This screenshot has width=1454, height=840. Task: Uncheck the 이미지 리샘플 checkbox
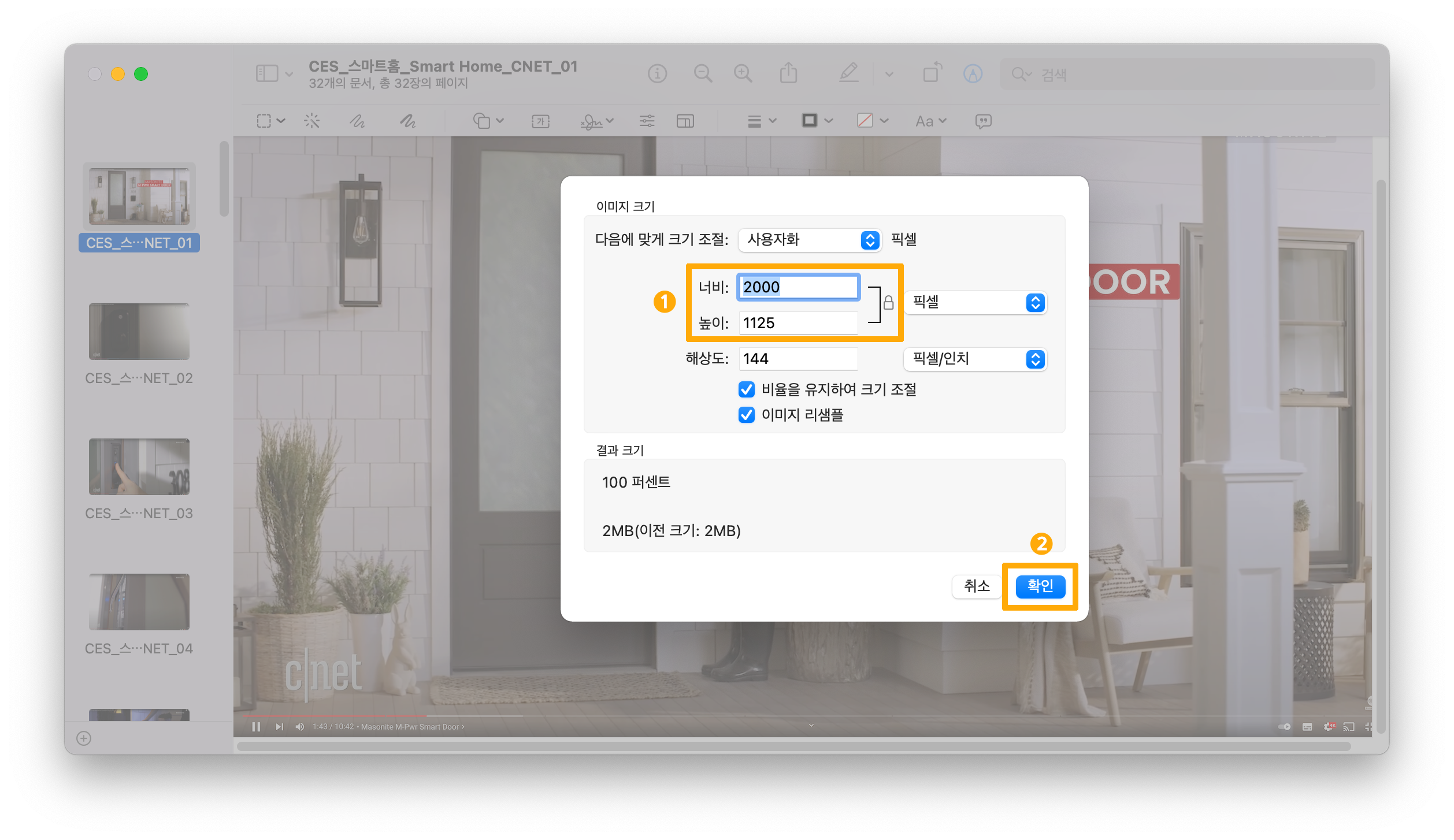pyautogui.click(x=747, y=415)
